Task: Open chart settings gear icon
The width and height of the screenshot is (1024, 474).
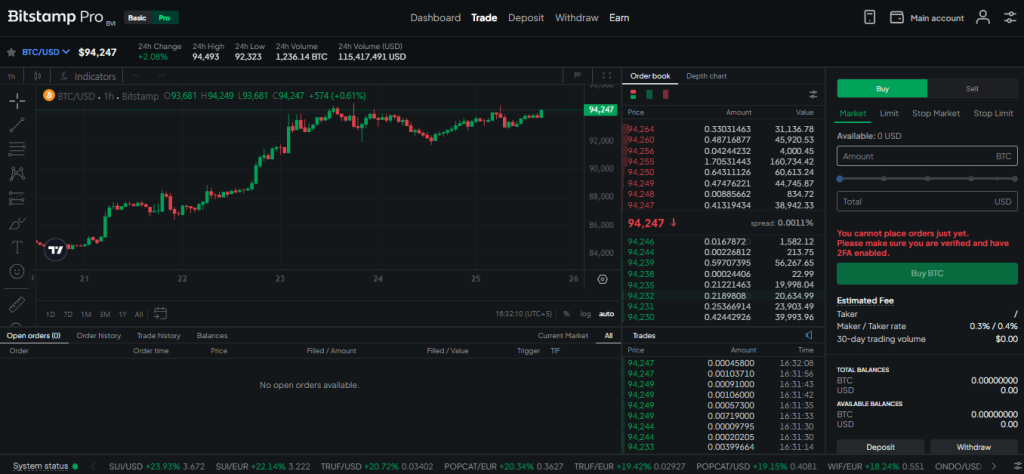Action: [x=603, y=279]
